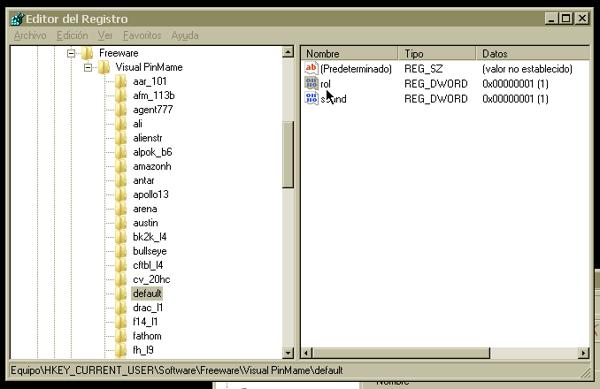600x389 pixels.
Task: Open the Ver menu
Action: tap(105, 36)
